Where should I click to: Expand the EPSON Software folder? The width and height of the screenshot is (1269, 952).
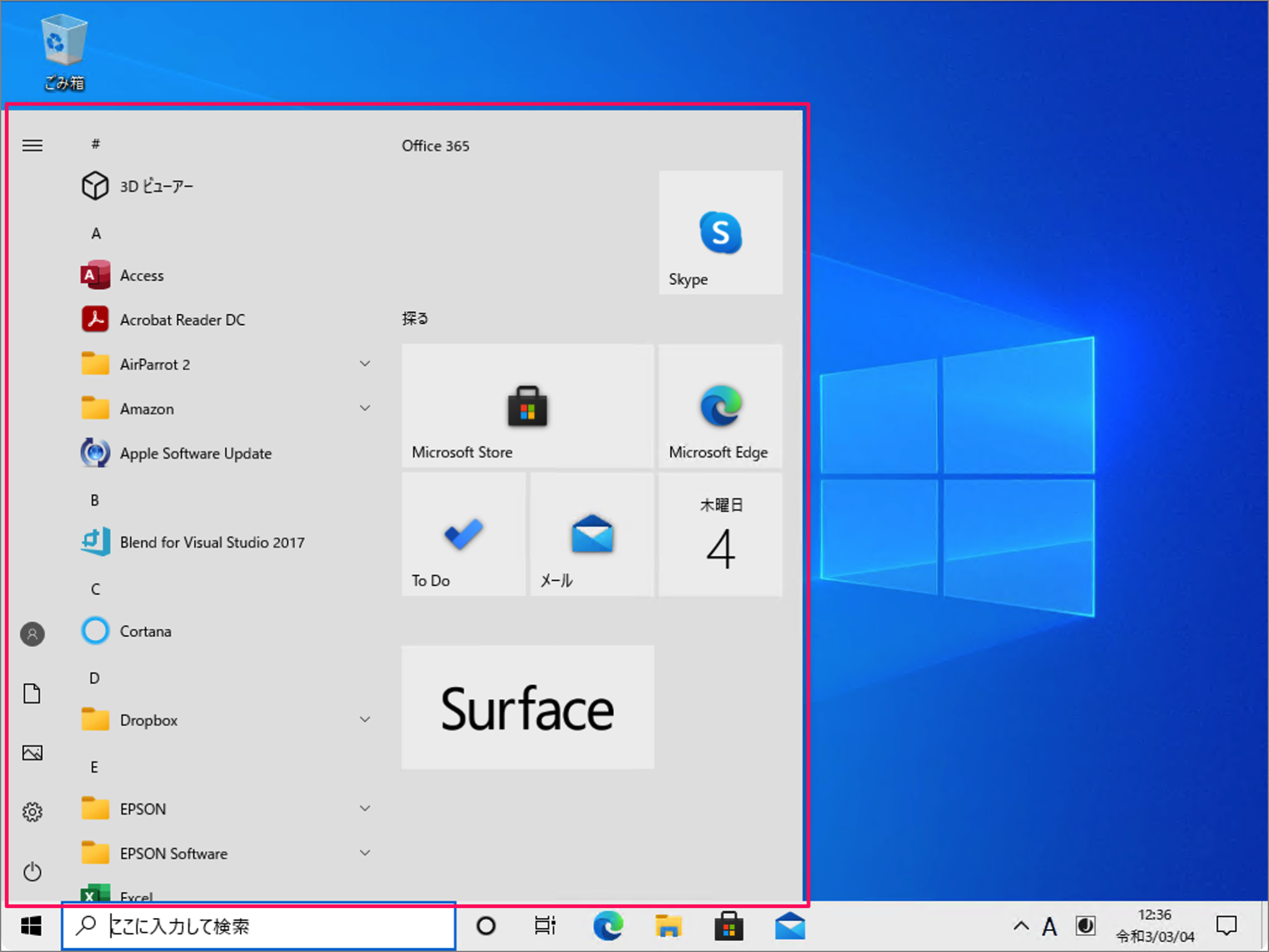365,853
